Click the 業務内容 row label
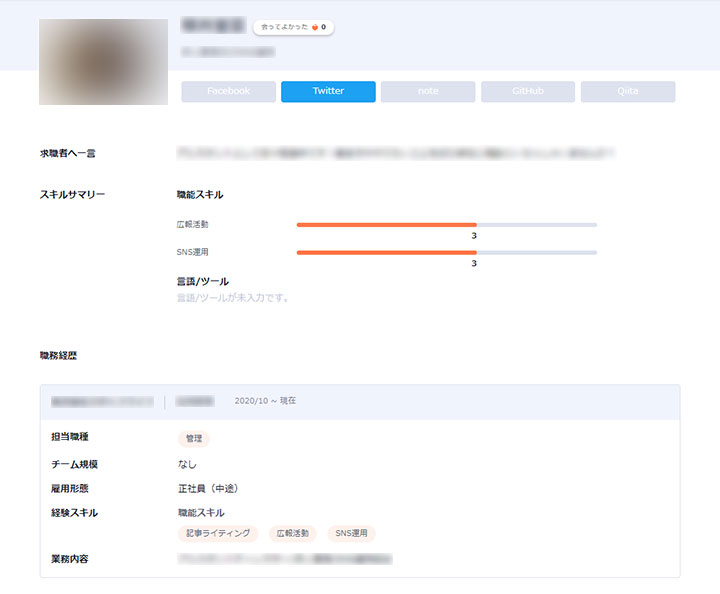 click(70, 559)
